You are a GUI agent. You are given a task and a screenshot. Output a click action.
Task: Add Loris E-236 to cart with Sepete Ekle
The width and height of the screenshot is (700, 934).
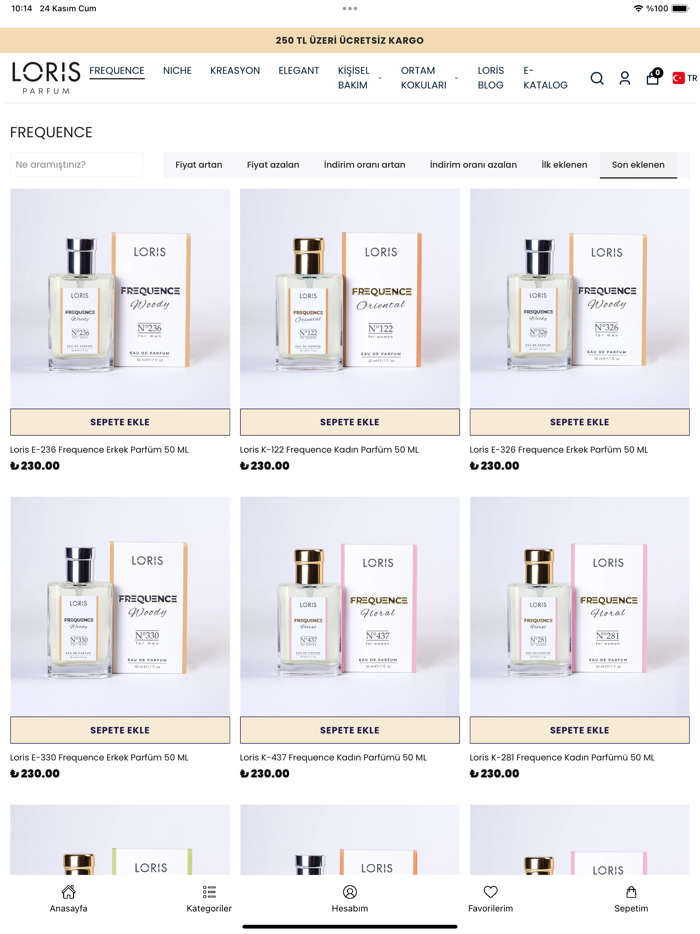point(120,422)
